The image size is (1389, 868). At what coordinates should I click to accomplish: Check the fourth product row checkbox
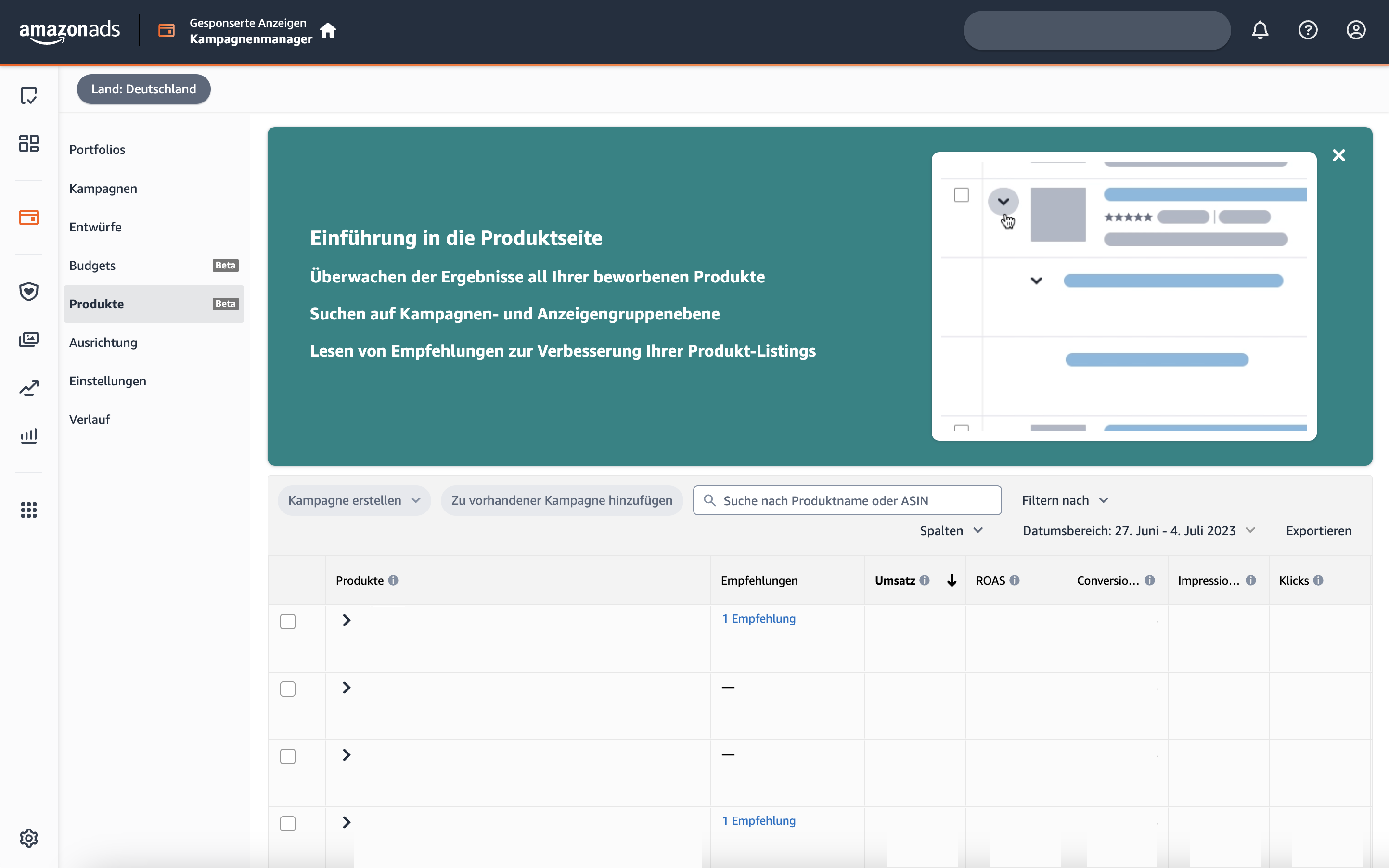click(288, 823)
